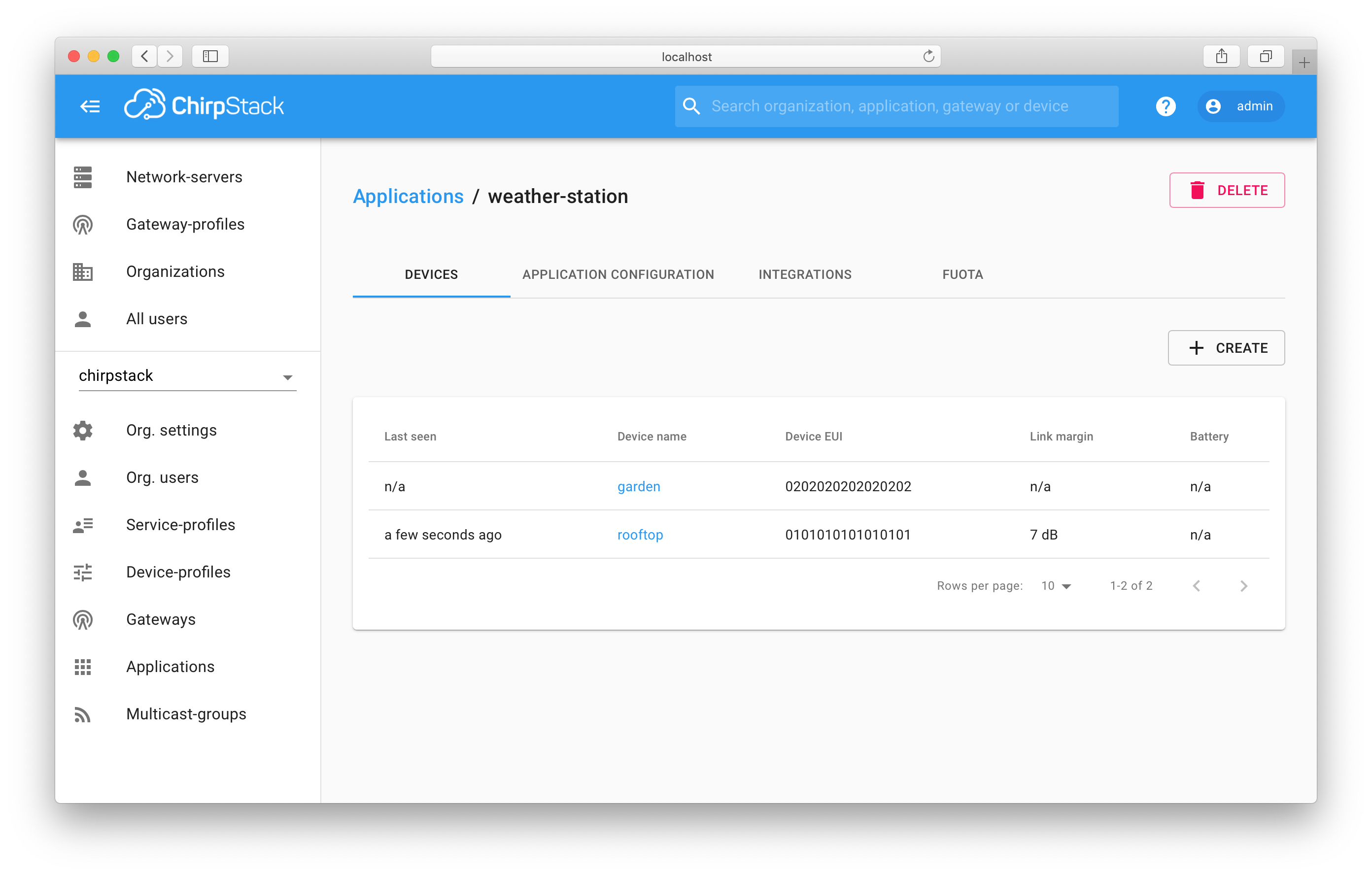Open the garden device link
This screenshot has height=876, width=1372.
click(x=639, y=486)
